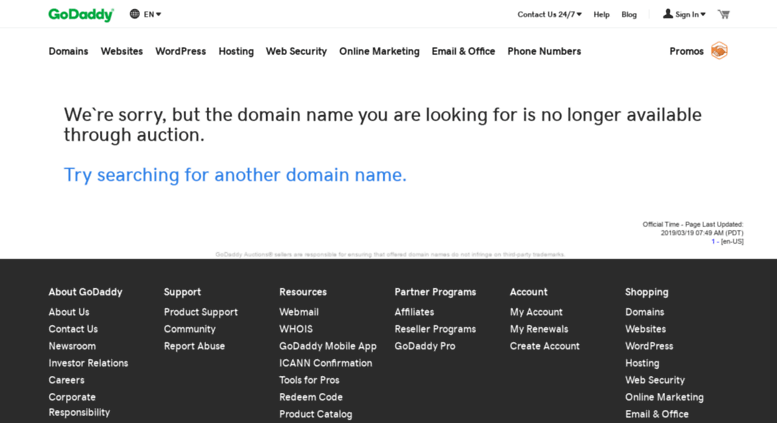This screenshot has height=423, width=777.
Task: Open Help in top bar
Action: [x=601, y=14]
